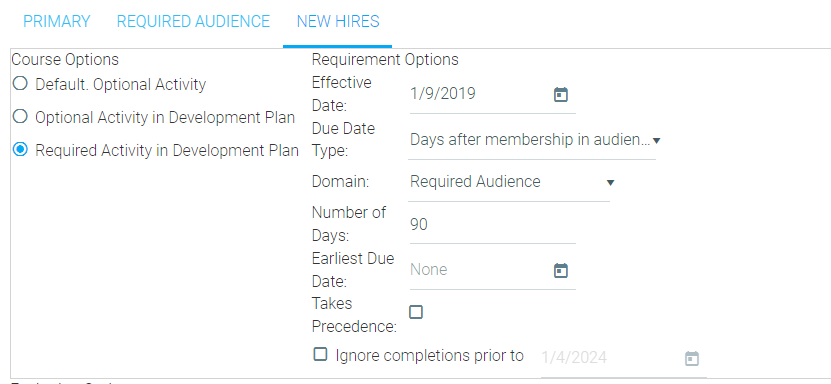
Task: Switch to the NEW HIRES tab
Action: [x=338, y=22]
